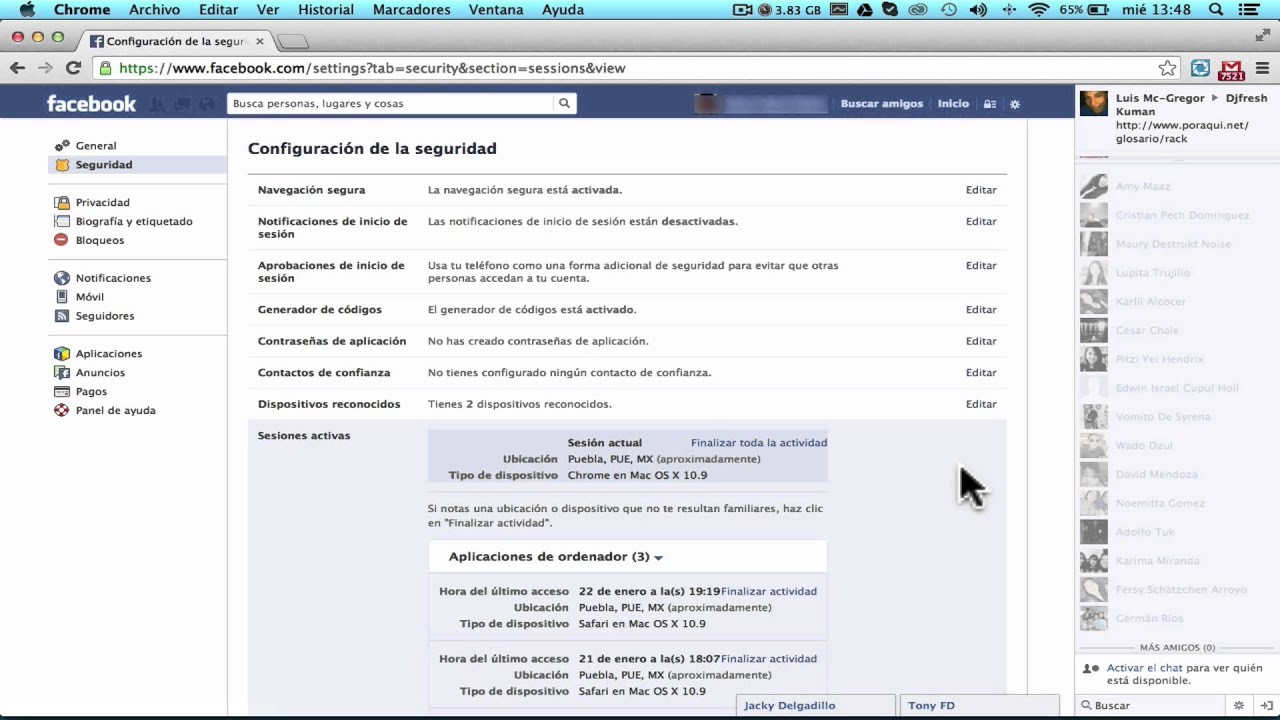Click the chat sidebar collapse icon
This screenshot has height=720, width=1280.
coord(1266,706)
